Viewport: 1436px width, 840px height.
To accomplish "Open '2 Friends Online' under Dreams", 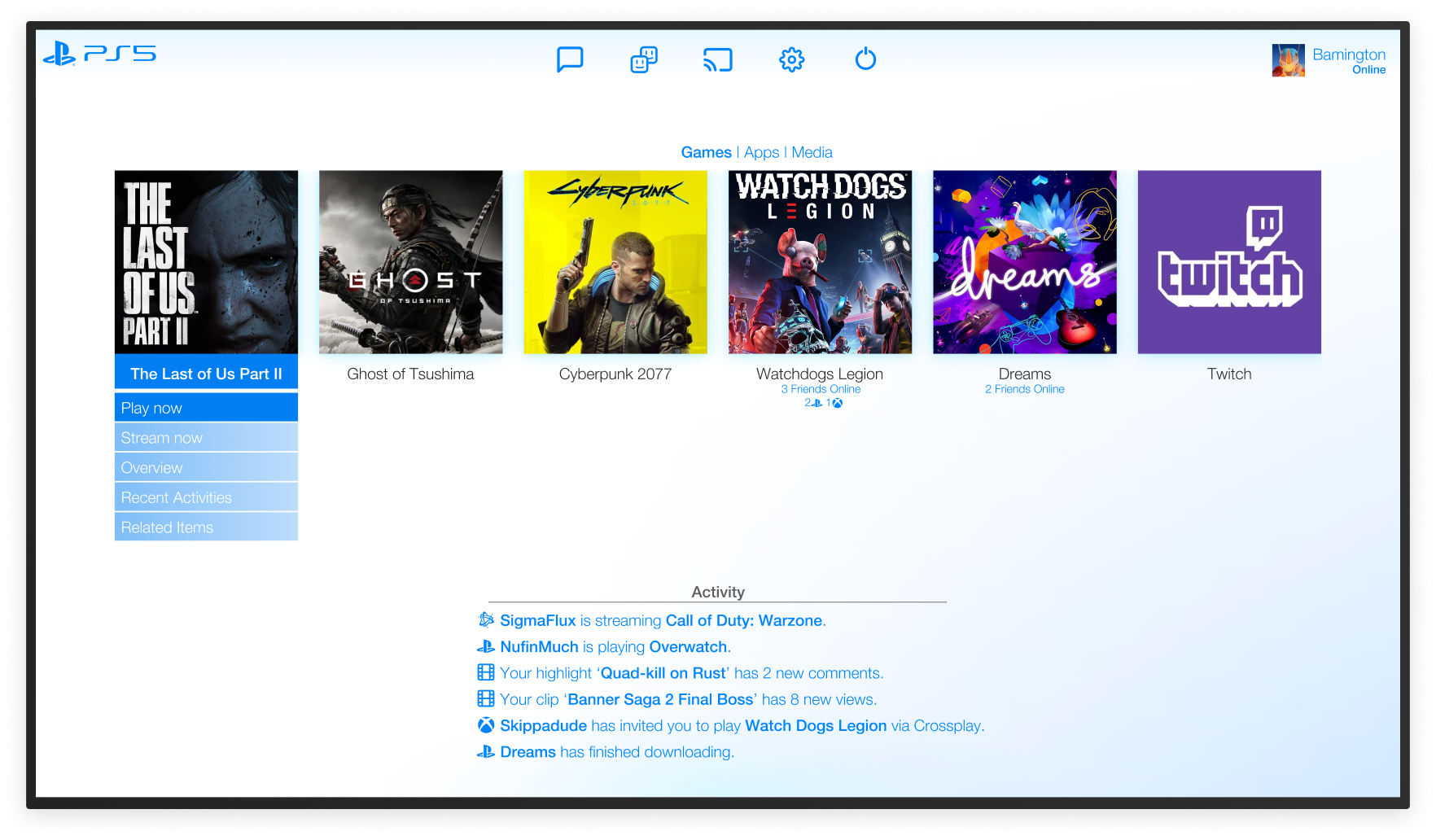I will (x=1025, y=389).
